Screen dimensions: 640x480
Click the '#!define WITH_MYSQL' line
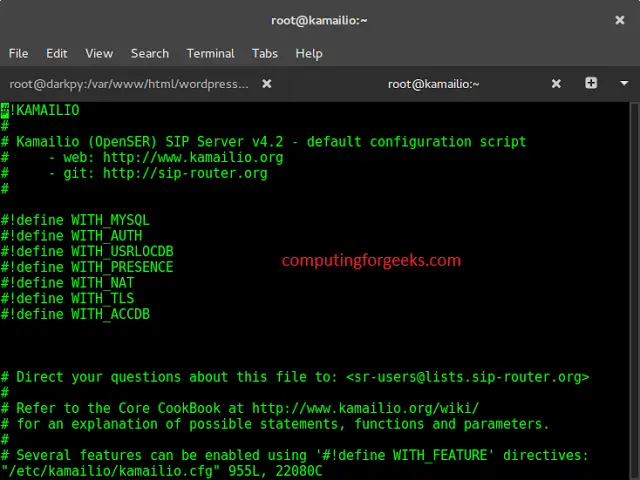click(x=75, y=220)
